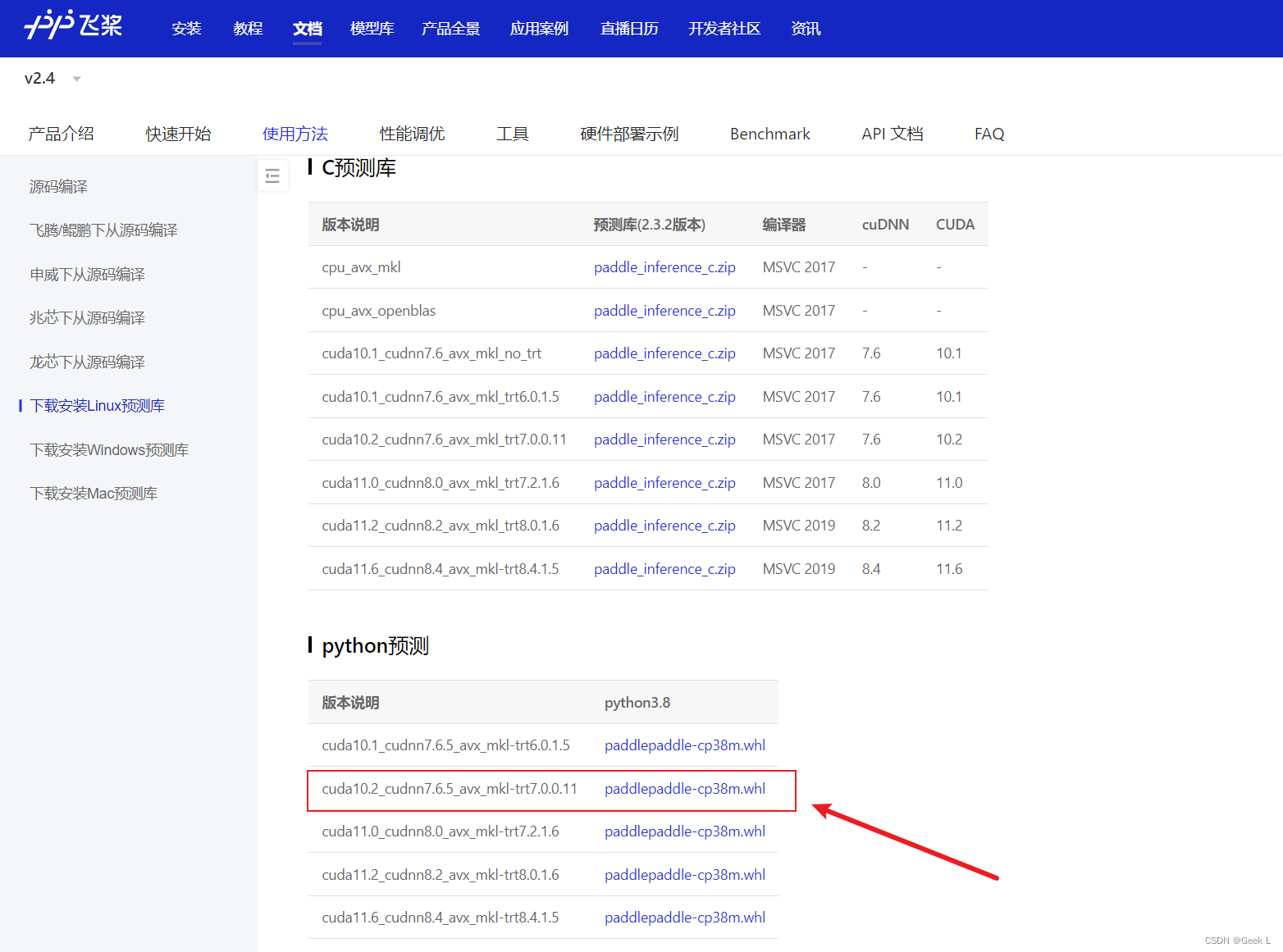
Task: Click the 8.2 cuDNN version cell
Action: tap(871, 526)
